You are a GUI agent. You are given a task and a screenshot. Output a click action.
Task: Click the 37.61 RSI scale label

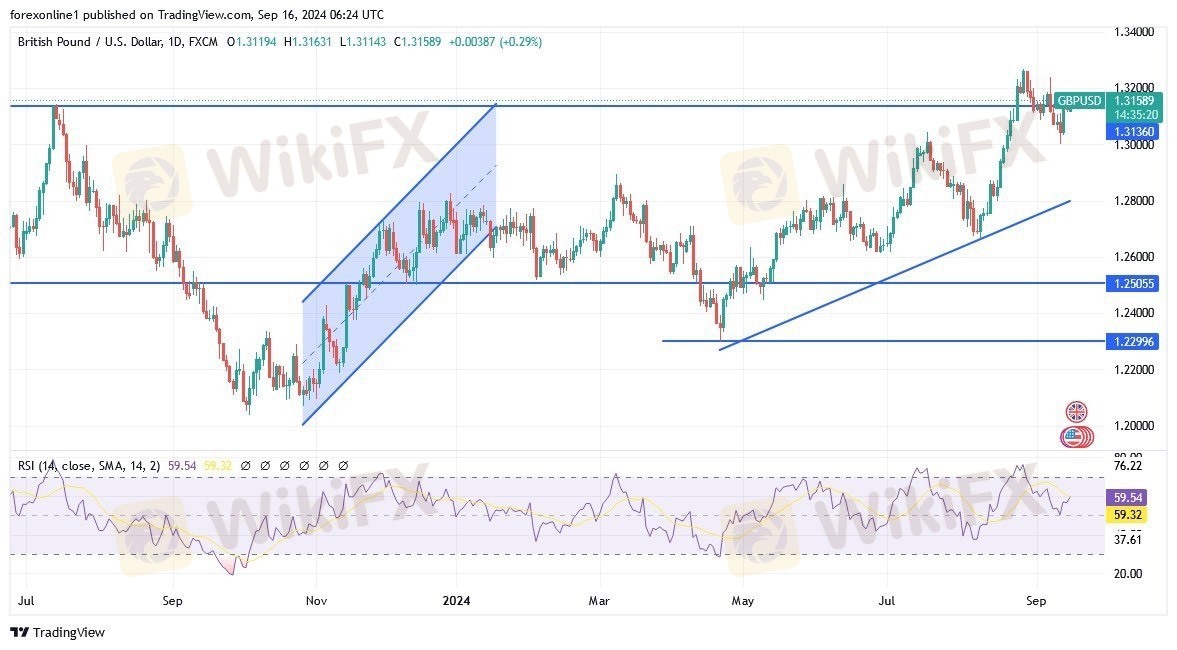(1127, 540)
